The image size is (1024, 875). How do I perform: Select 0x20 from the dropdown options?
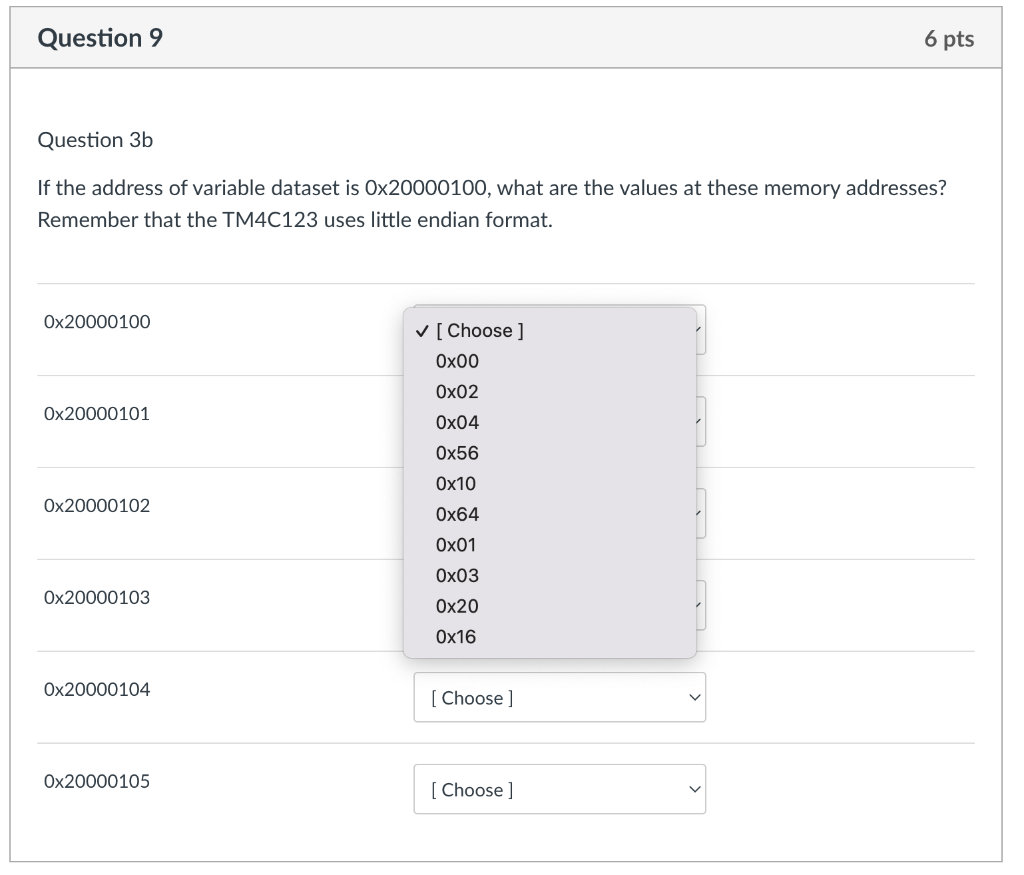457,606
